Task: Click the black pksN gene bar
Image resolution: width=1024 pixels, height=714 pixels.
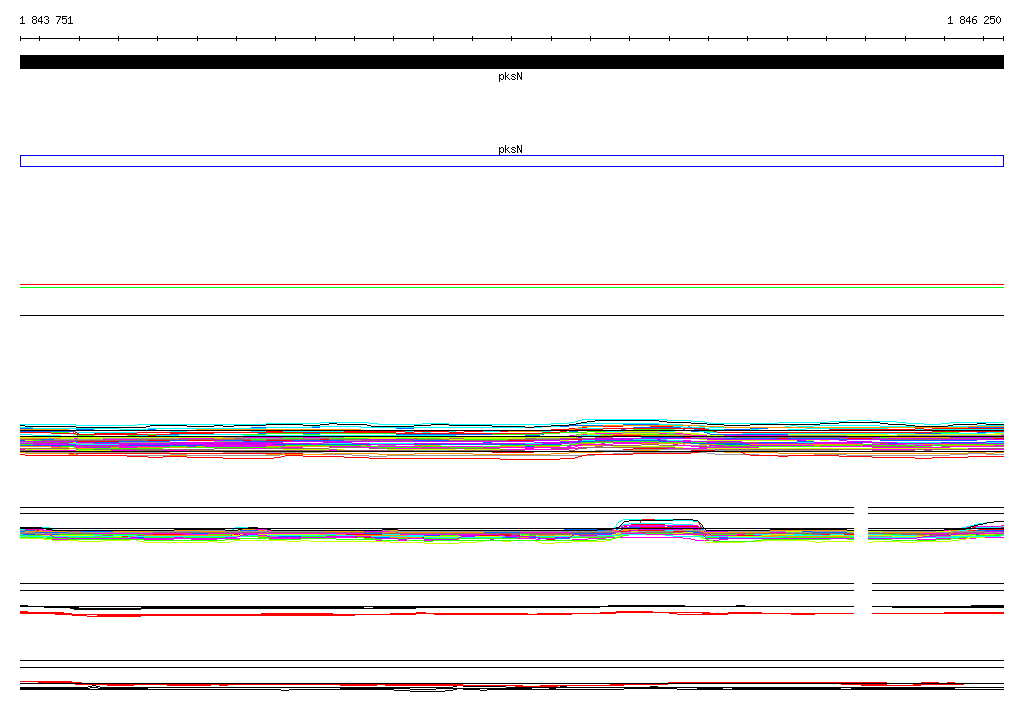Action: 511,62
